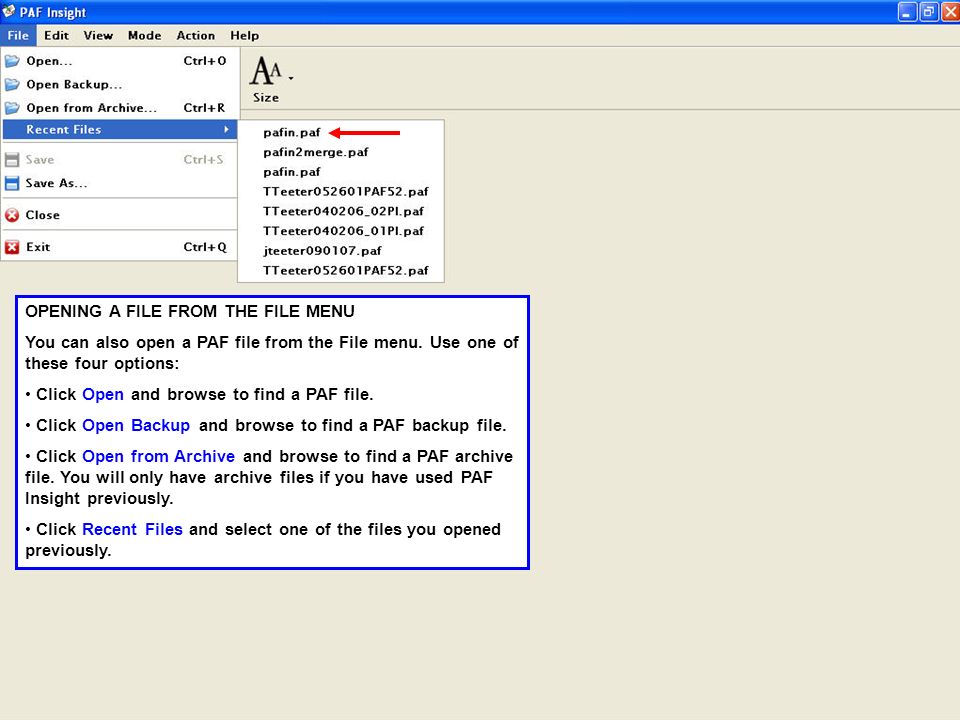The width and height of the screenshot is (960, 720).
Task: Open the File menu
Action: click(x=18, y=36)
